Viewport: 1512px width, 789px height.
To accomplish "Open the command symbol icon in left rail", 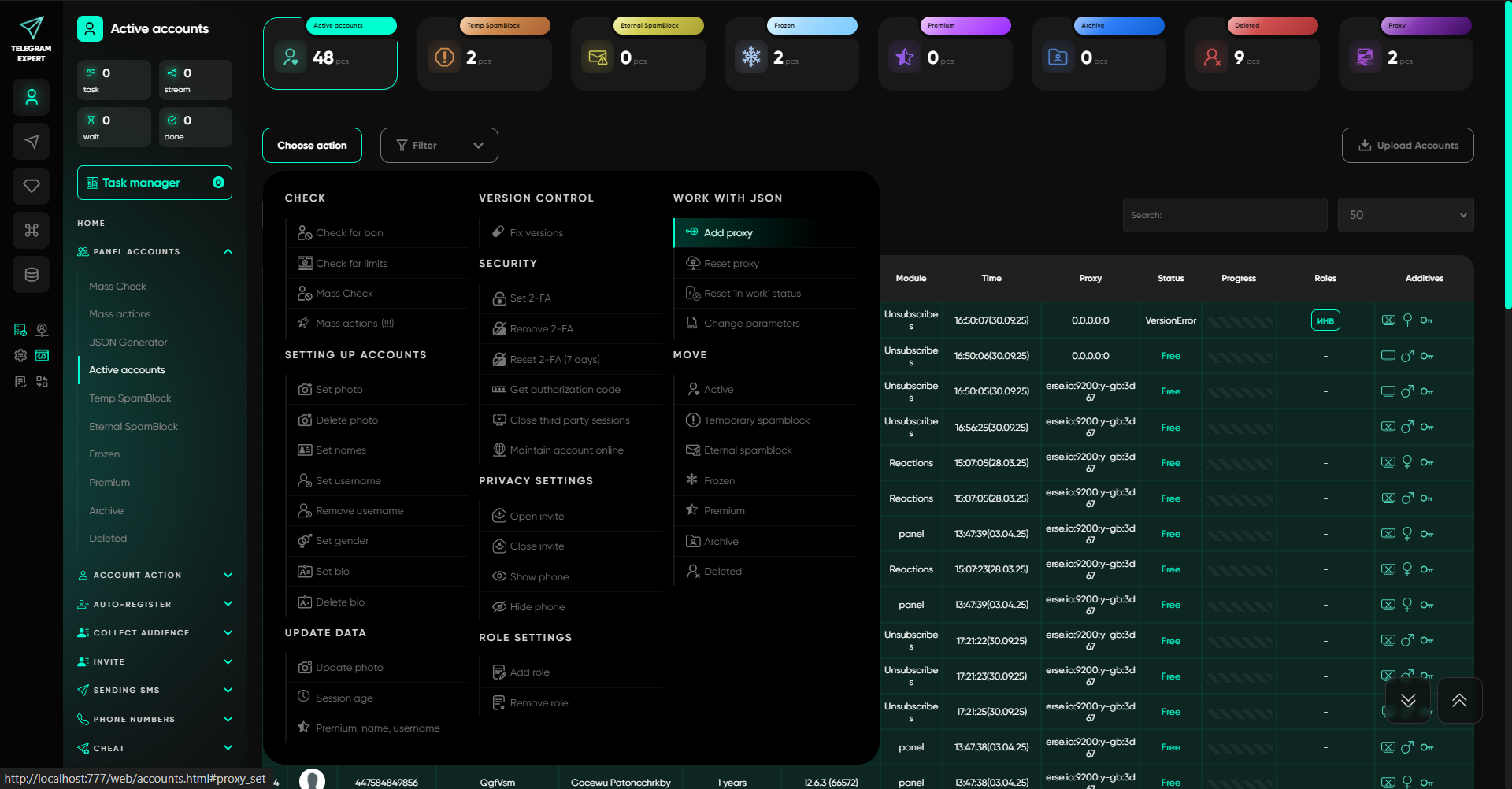I will coord(31,230).
